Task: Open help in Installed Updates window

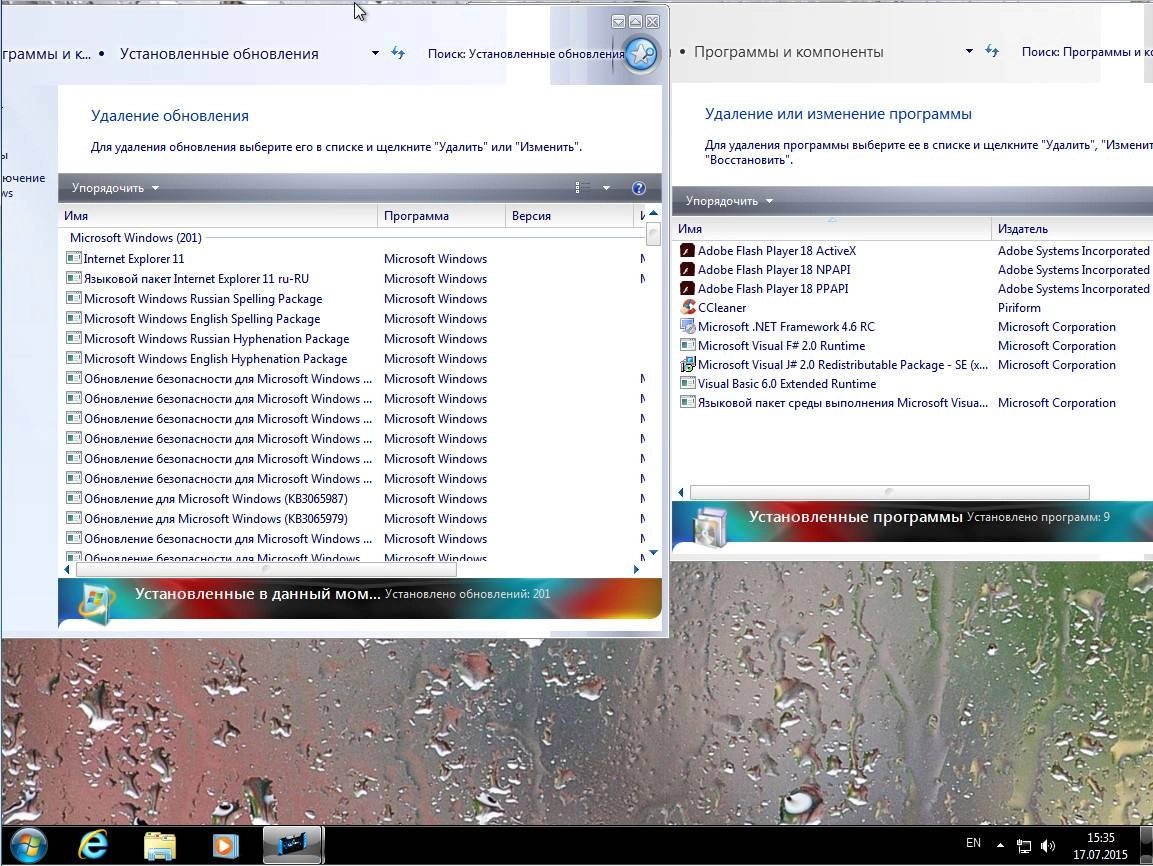Action: click(639, 188)
